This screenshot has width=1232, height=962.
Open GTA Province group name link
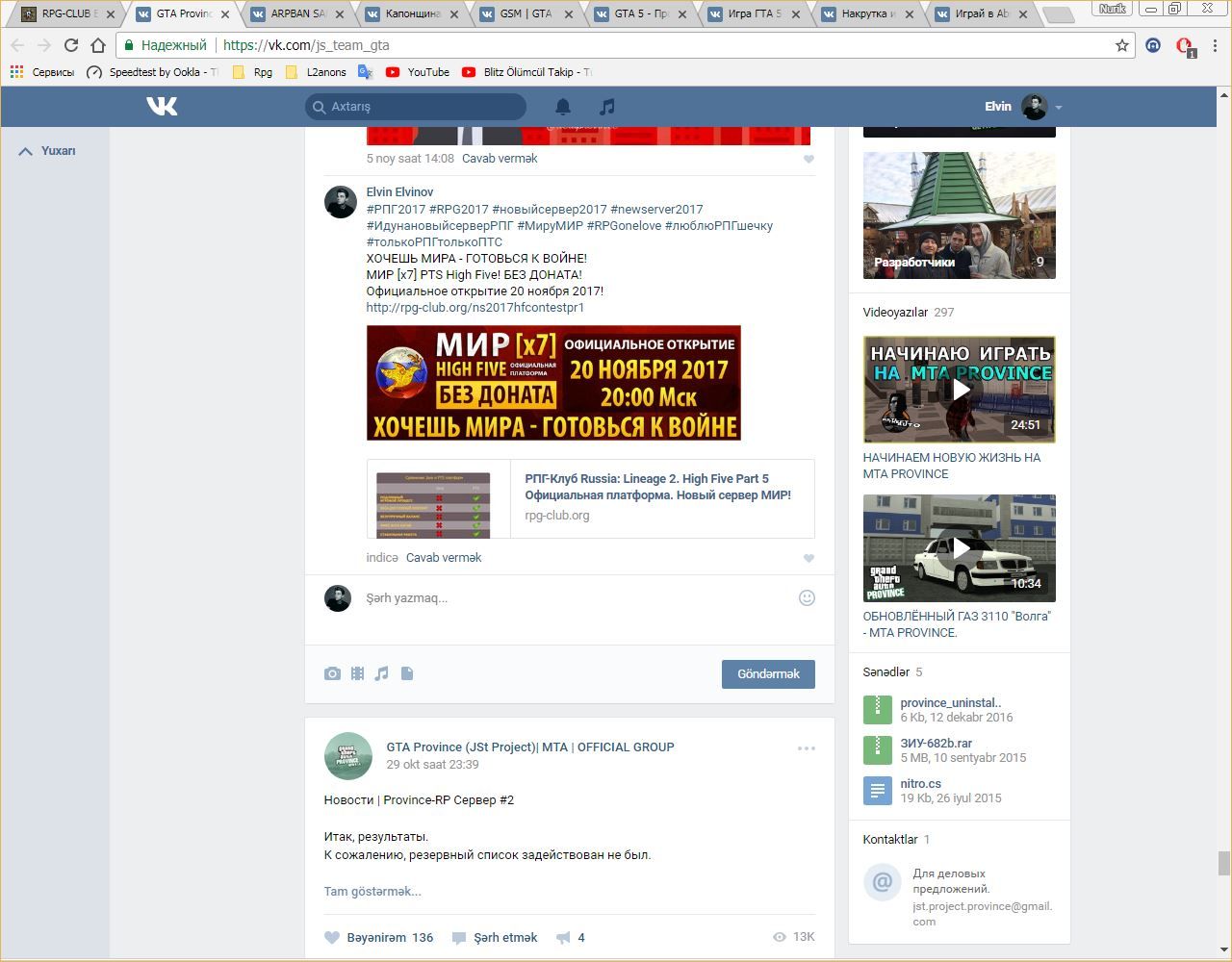coord(530,747)
